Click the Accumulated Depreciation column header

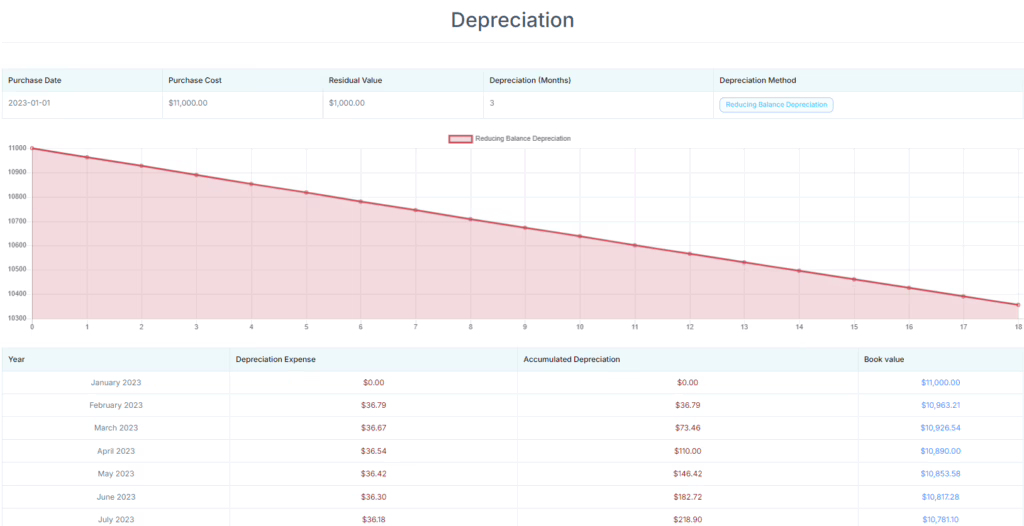(x=571, y=359)
